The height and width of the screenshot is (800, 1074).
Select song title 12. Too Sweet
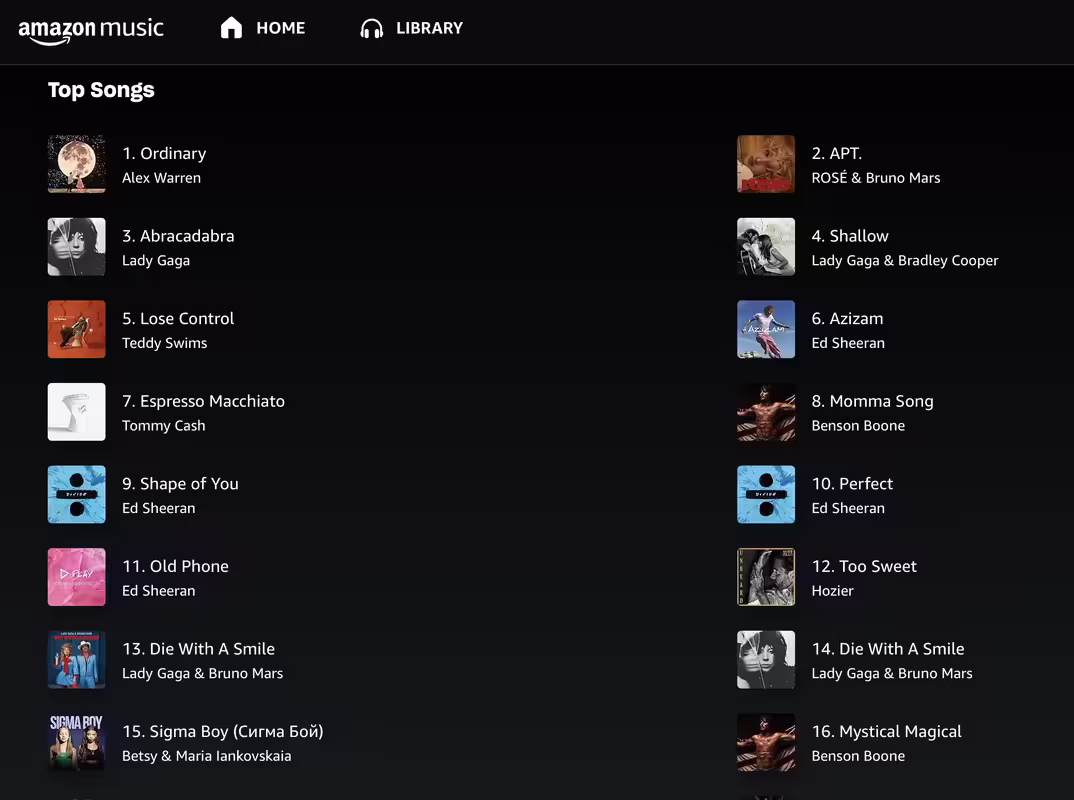(x=864, y=566)
